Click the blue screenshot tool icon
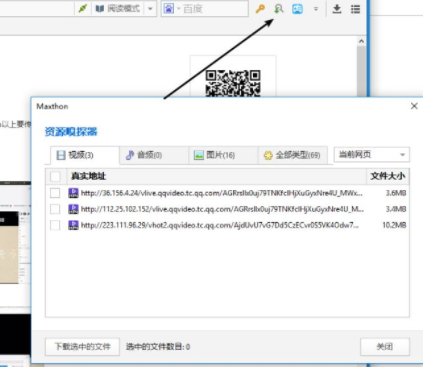The height and width of the screenshot is (367, 425). coord(297,9)
